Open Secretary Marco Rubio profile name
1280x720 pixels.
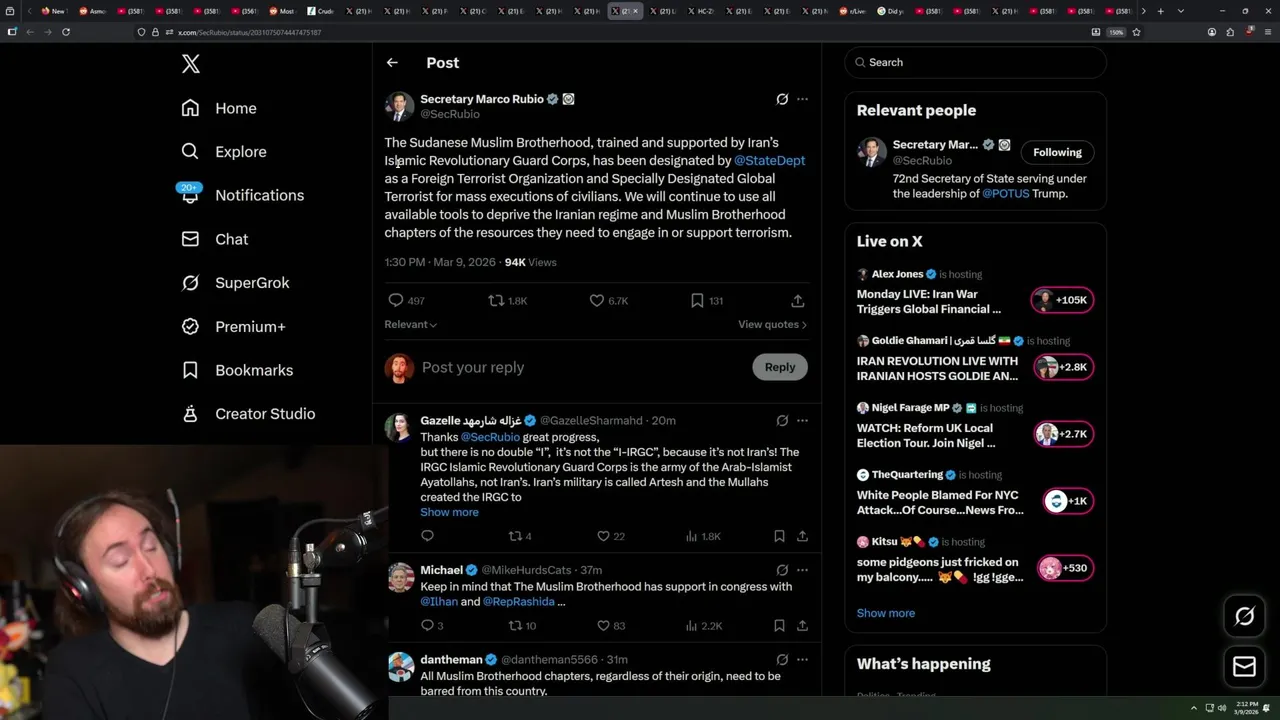click(482, 99)
